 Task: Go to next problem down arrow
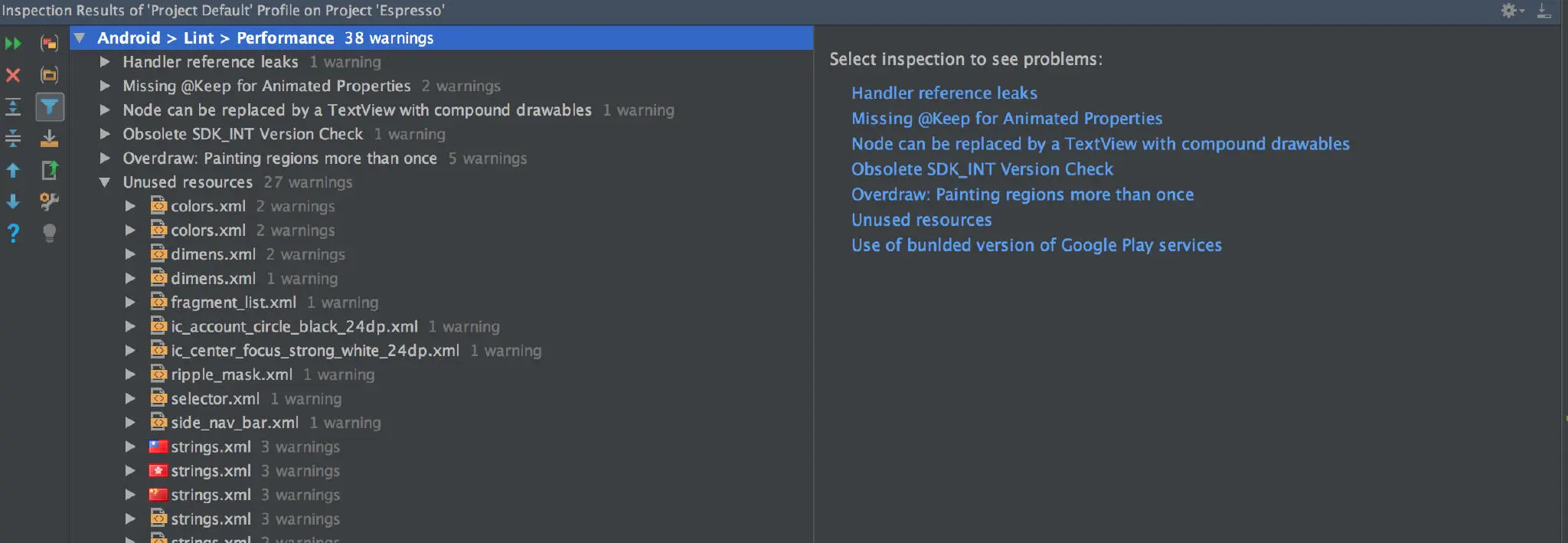[13, 201]
